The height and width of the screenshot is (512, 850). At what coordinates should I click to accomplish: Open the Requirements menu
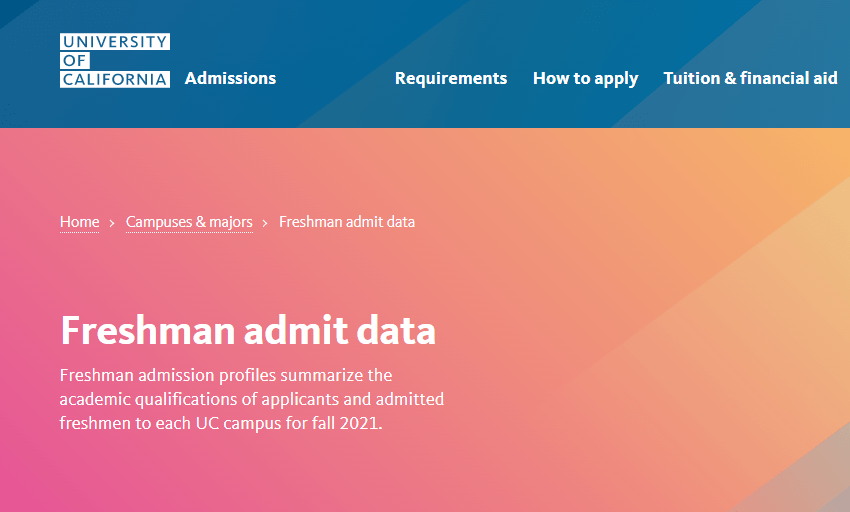click(x=451, y=79)
